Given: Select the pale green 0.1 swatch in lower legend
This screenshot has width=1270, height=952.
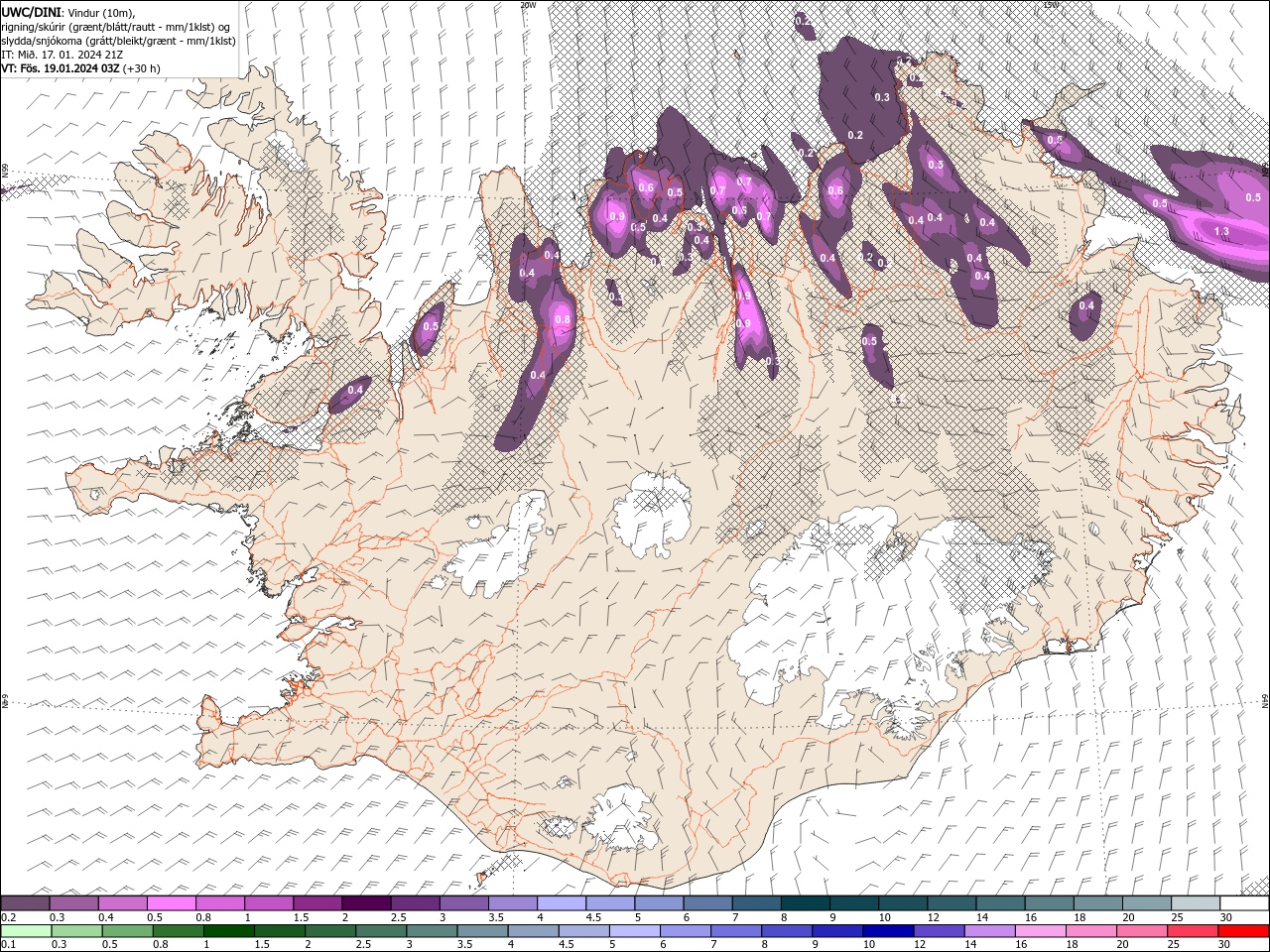Looking at the screenshot, I should [x=26, y=931].
